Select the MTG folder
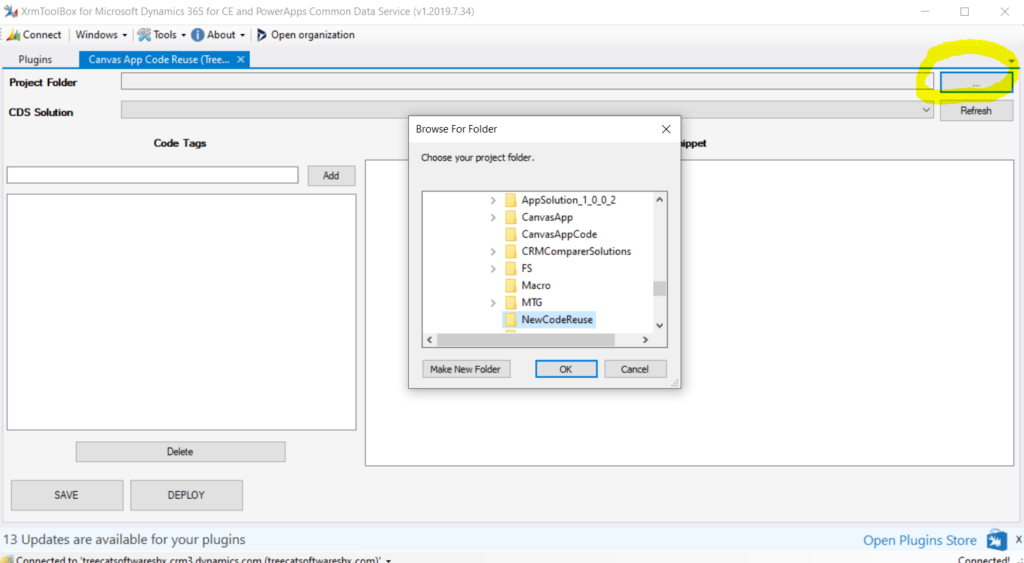The width and height of the screenshot is (1024, 563). coord(532,302)
